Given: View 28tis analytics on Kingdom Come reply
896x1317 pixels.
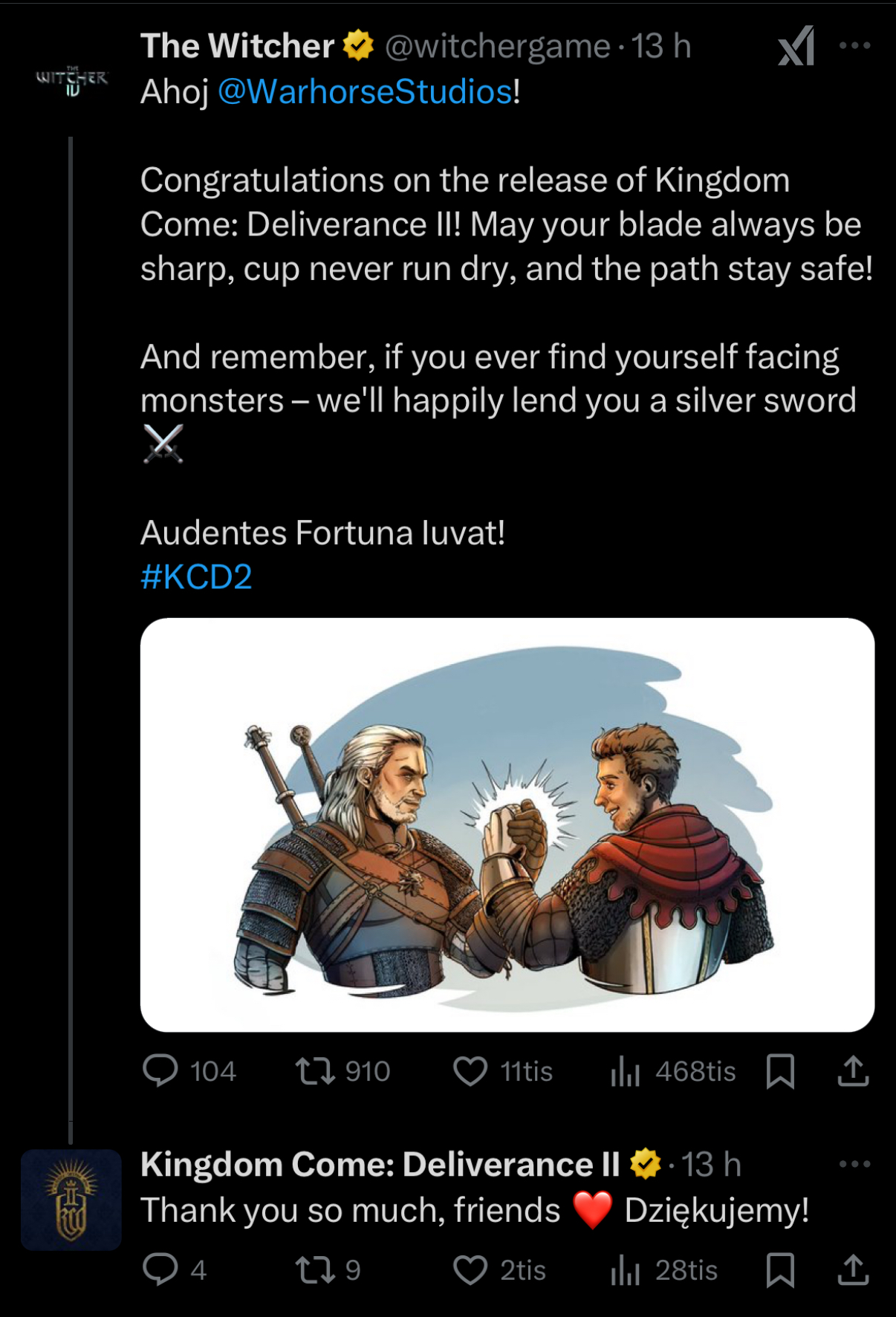Looking at the screenshot, I should click(x=626, y=1269).
